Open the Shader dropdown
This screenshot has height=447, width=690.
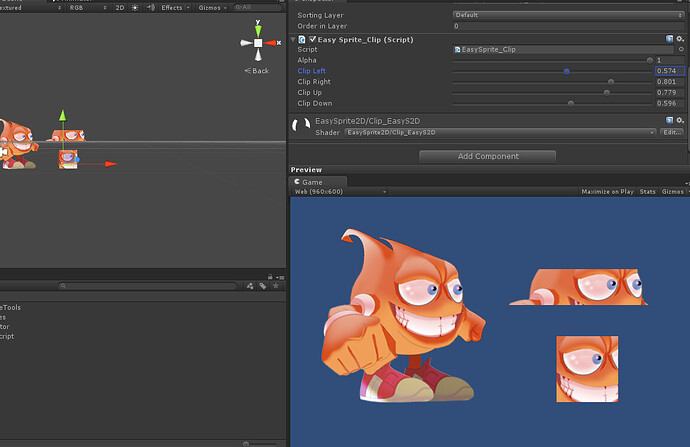point(500,132)
